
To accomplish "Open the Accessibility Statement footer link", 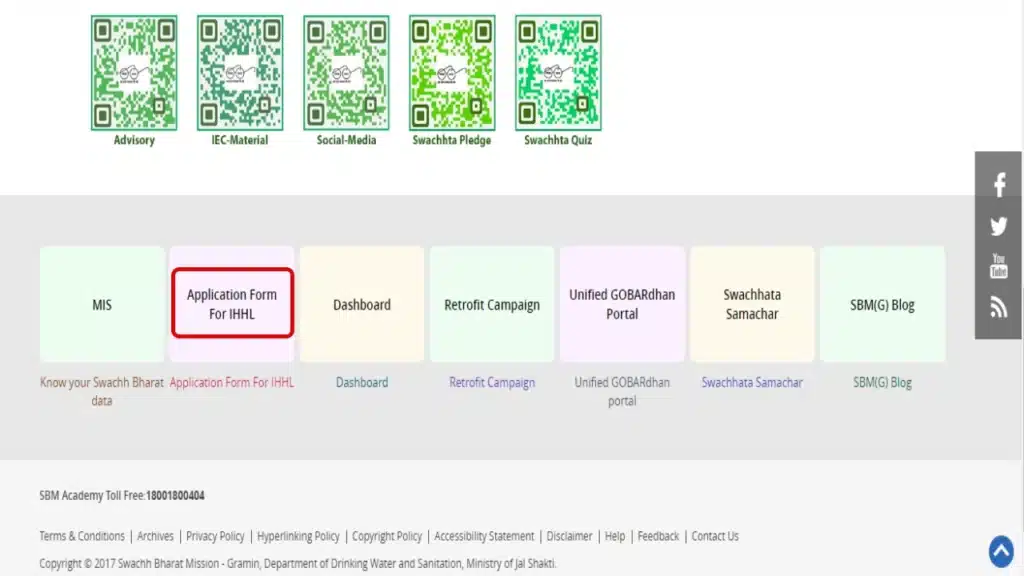I will (484, 536).
